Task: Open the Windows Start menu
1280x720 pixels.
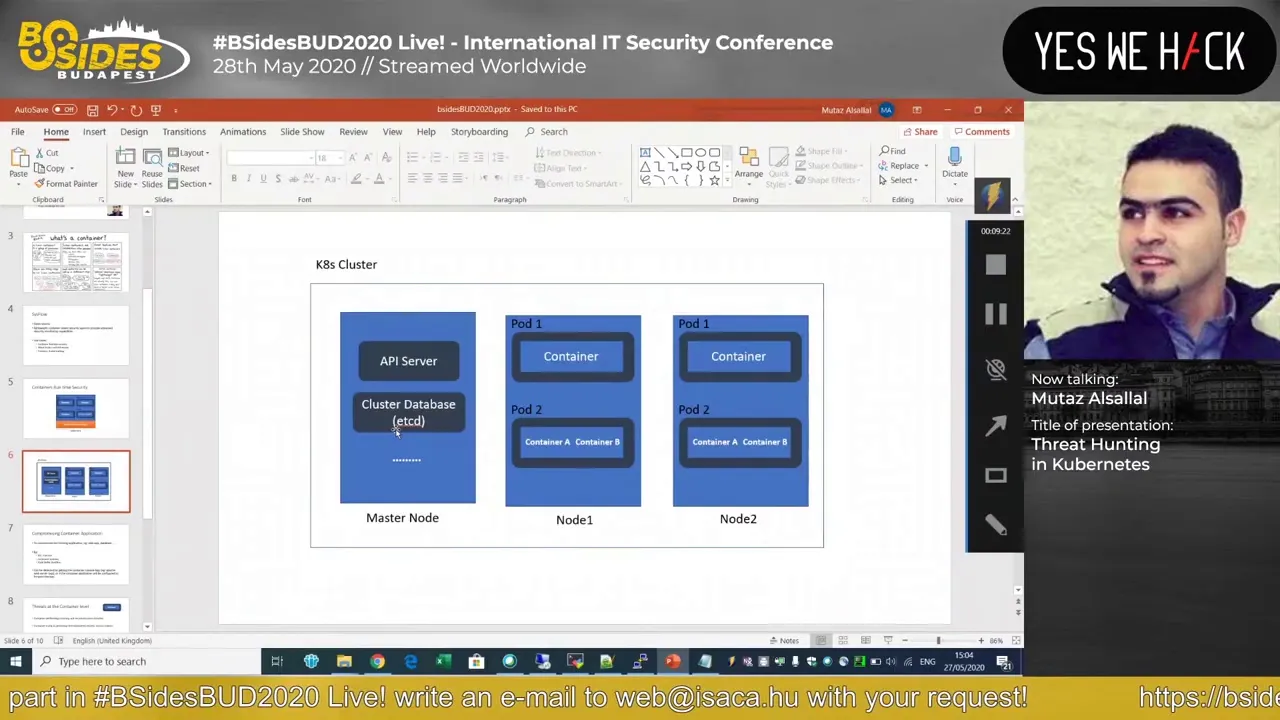Action: [x=16, y=661]
